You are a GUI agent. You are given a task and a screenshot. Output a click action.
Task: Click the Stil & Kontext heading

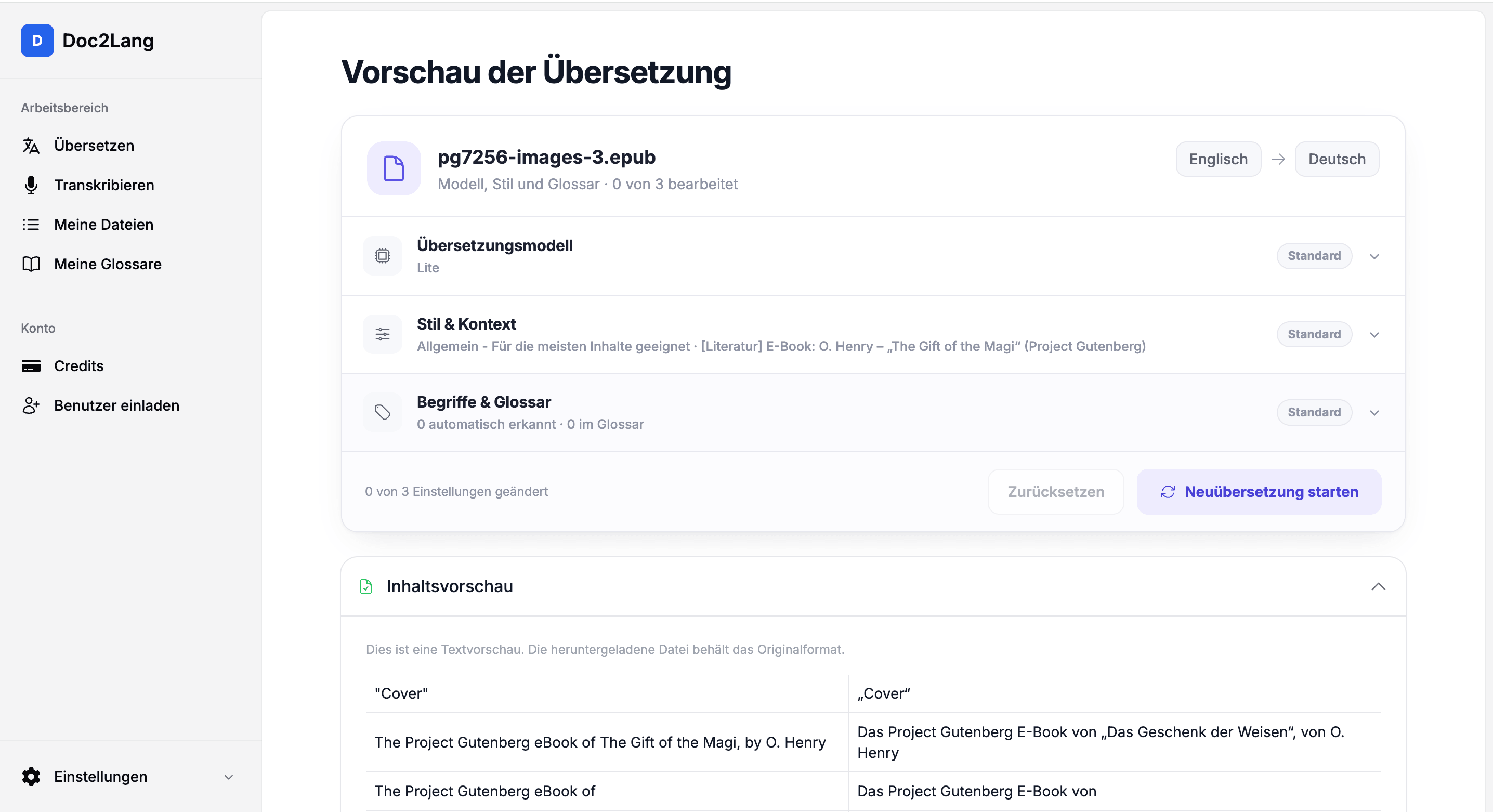[466, 324]
